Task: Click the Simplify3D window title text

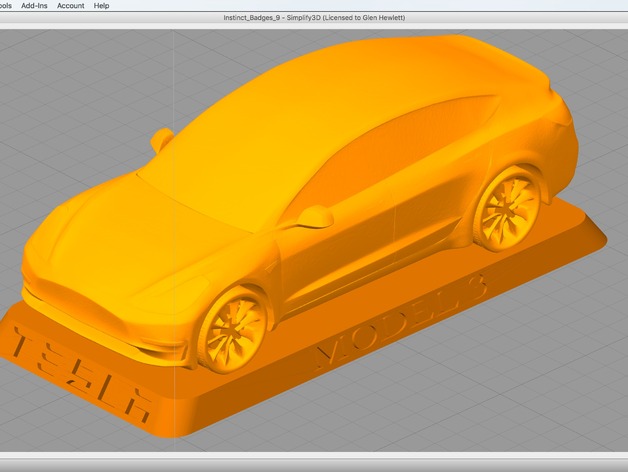Action: [x=314, y=18]
